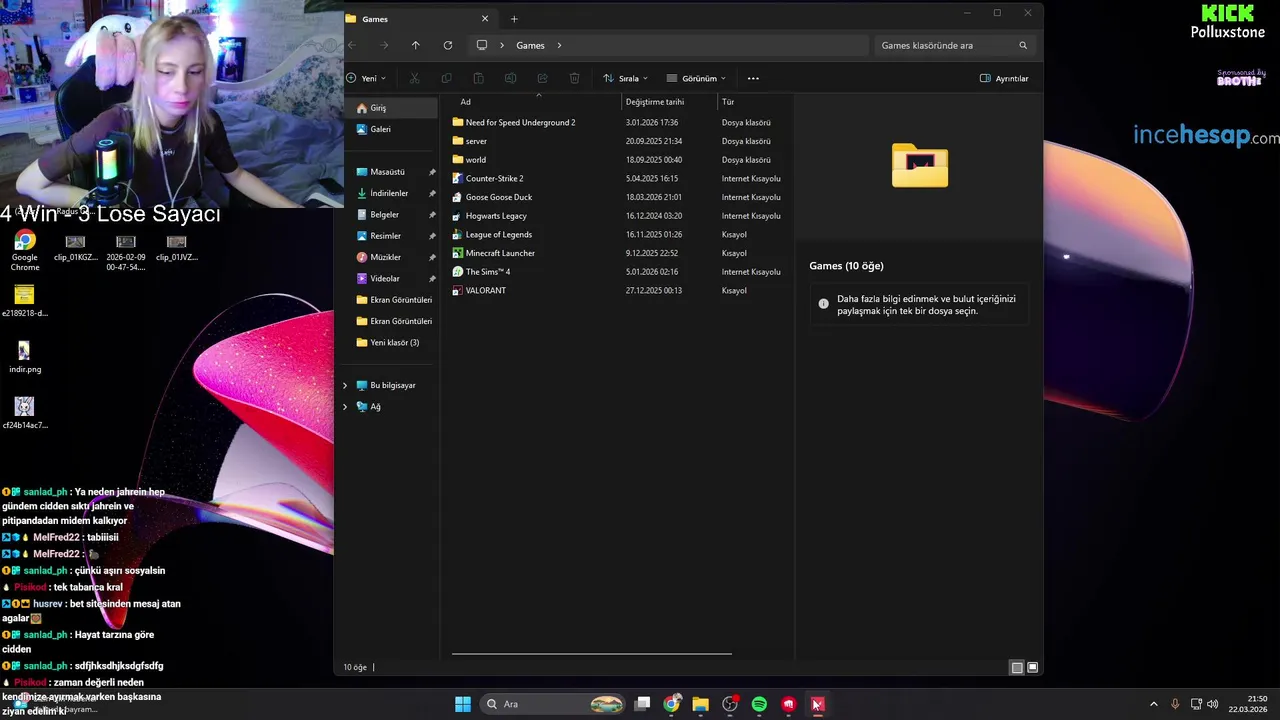Open new tab with plus button
Screen dimensions: 1280x720
coord(514,19)
